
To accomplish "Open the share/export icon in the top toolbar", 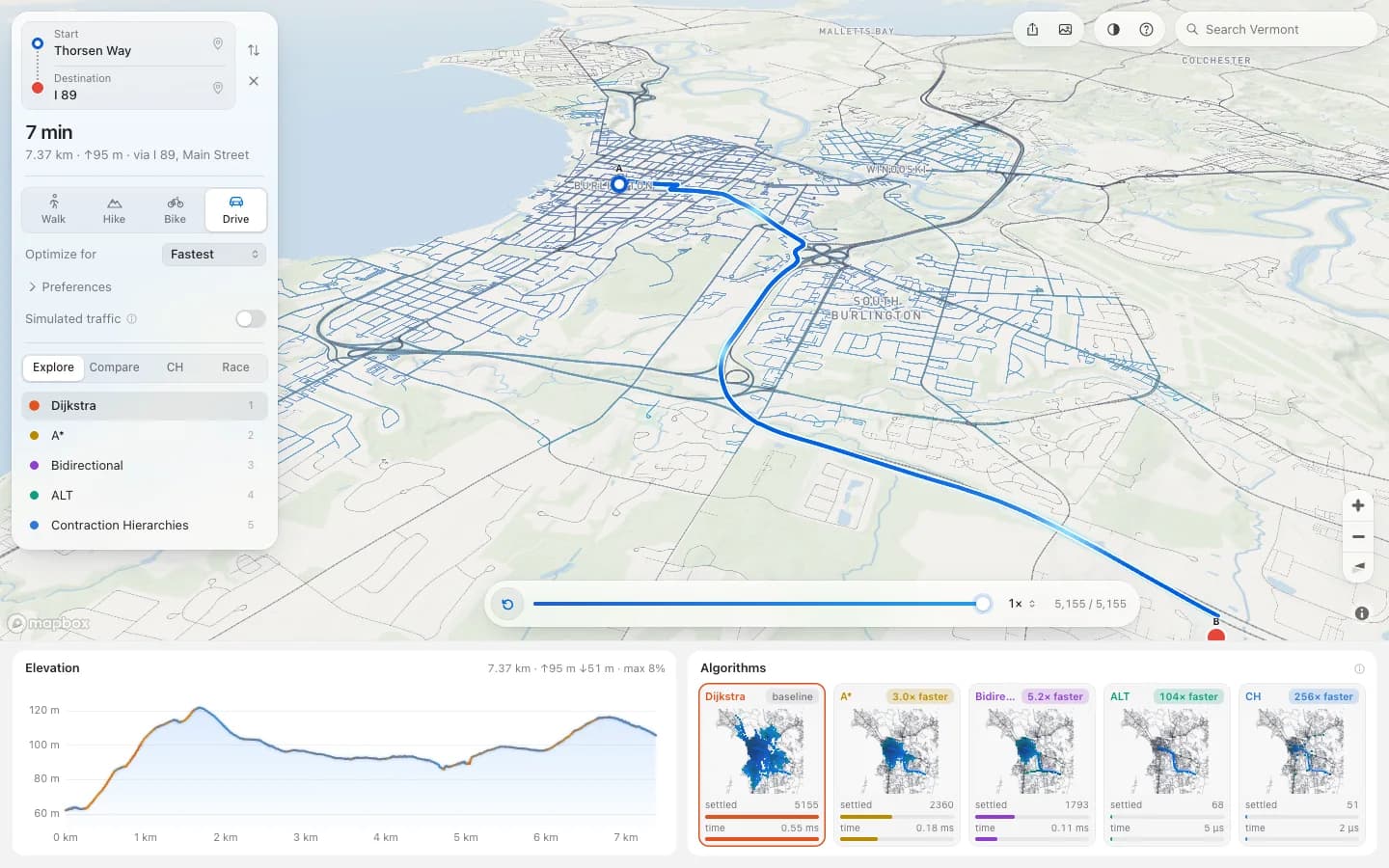I will coord(1032,29).
